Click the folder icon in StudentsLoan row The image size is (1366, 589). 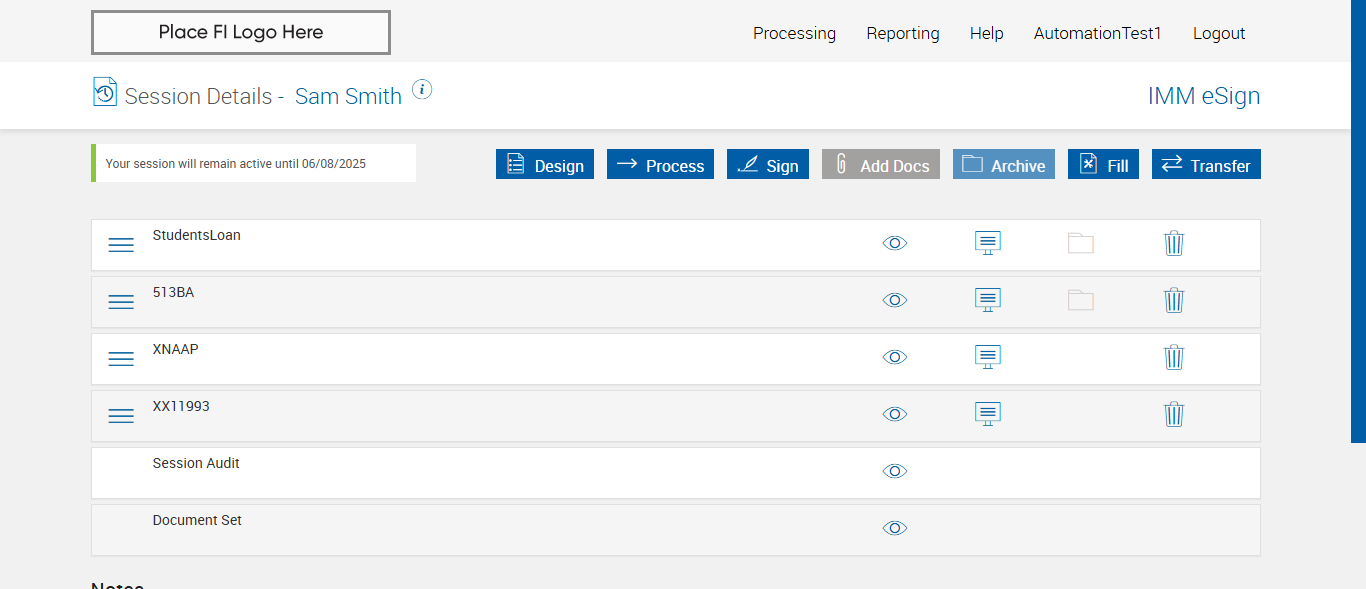pos(1081,243)
